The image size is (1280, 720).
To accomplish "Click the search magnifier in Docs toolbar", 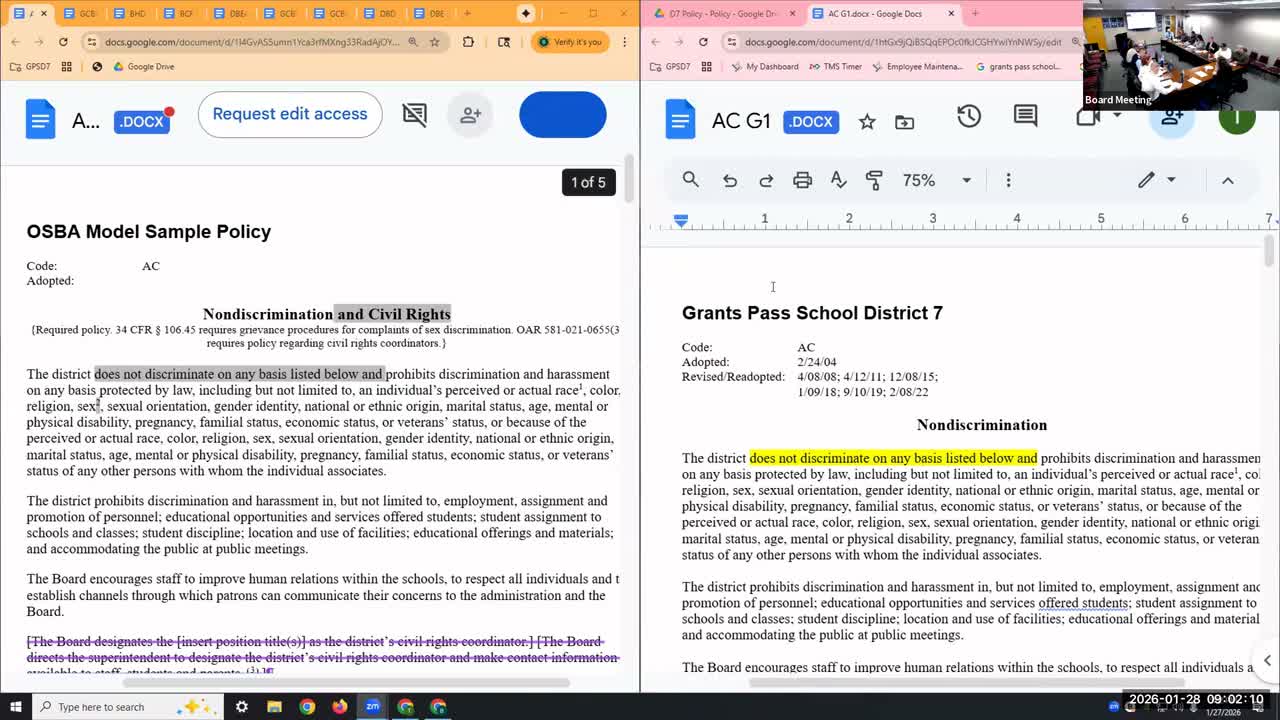I will pyautogui.click(x=690, y=180).
